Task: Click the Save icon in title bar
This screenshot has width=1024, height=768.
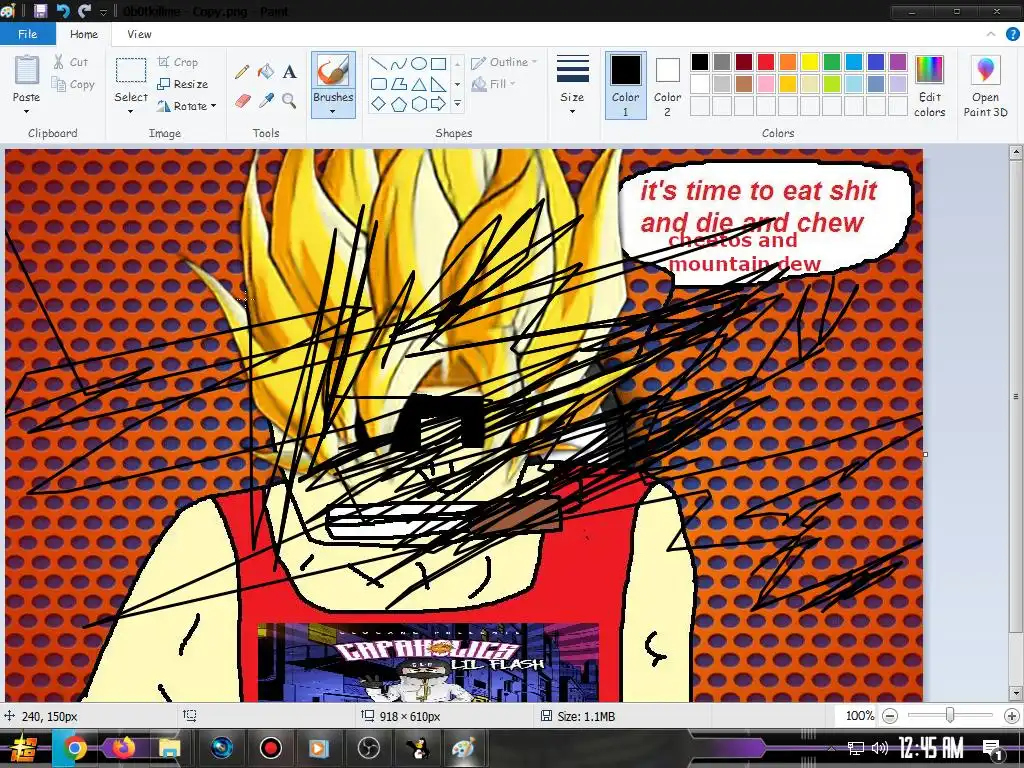Action: click(x=40, y=11)
